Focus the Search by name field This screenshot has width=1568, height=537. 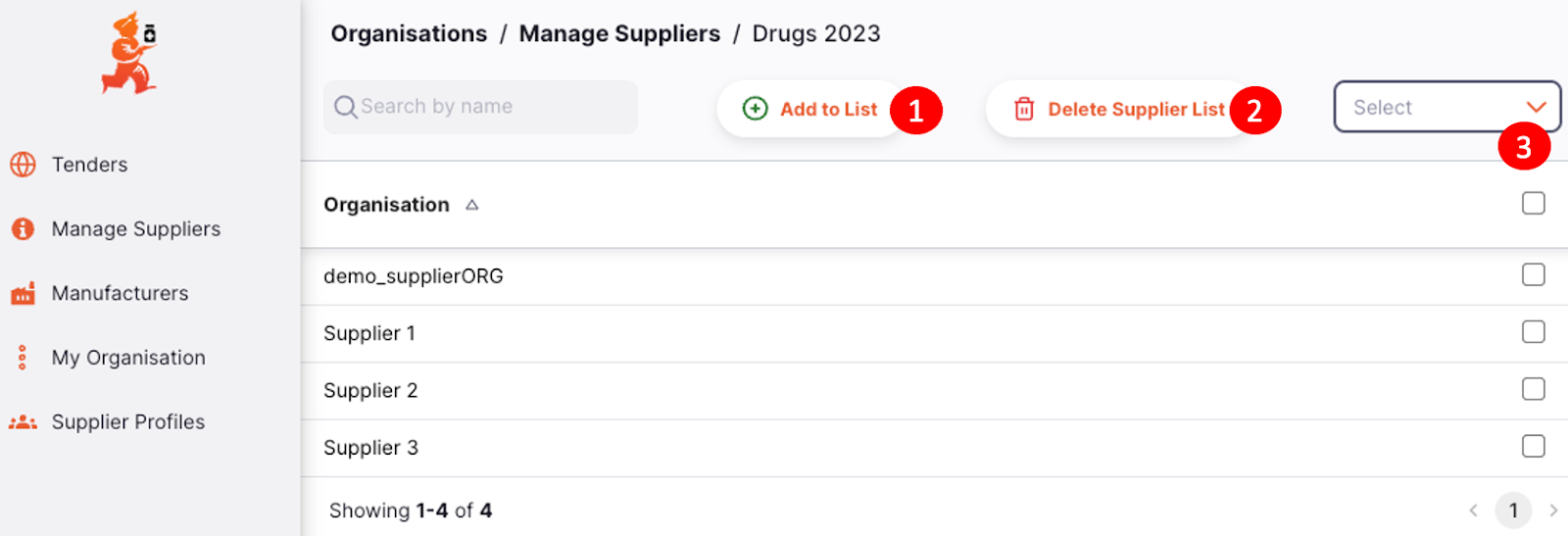(480, 107)
